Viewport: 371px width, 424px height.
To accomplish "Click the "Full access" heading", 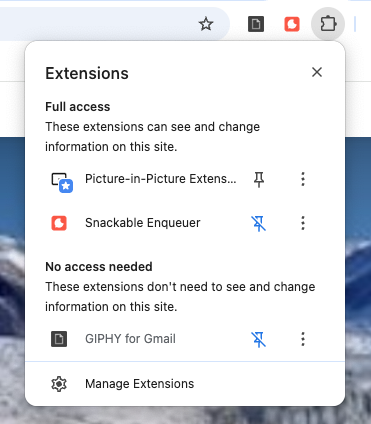I will point(78,107).
